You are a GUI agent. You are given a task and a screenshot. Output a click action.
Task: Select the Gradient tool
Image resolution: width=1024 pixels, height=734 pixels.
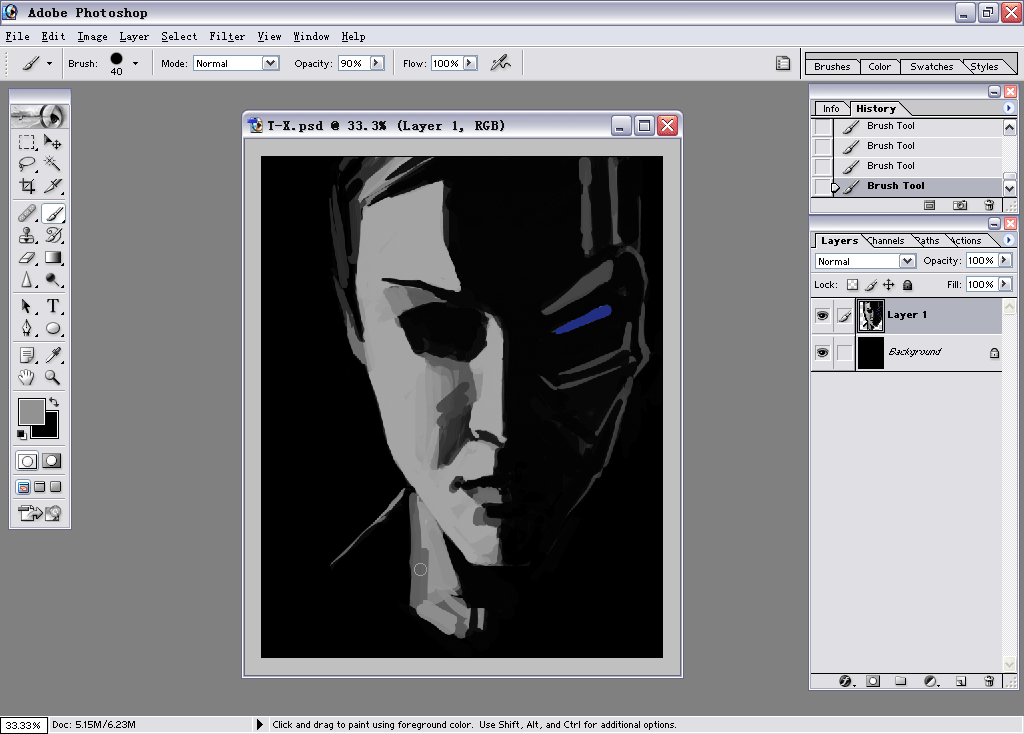[52, 257]
